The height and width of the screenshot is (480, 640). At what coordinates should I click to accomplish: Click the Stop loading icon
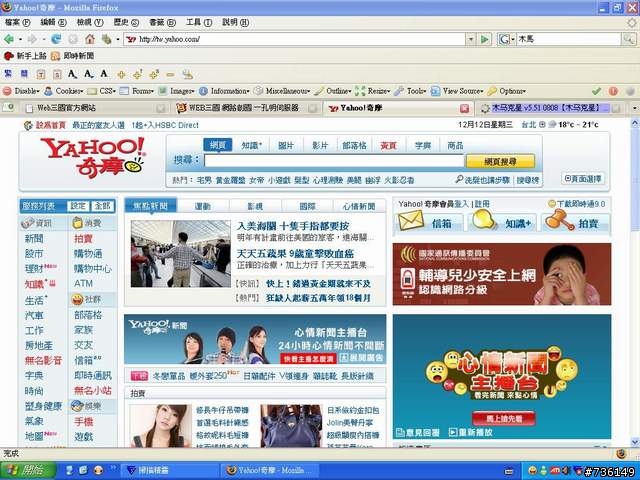[x=73, y=39]
